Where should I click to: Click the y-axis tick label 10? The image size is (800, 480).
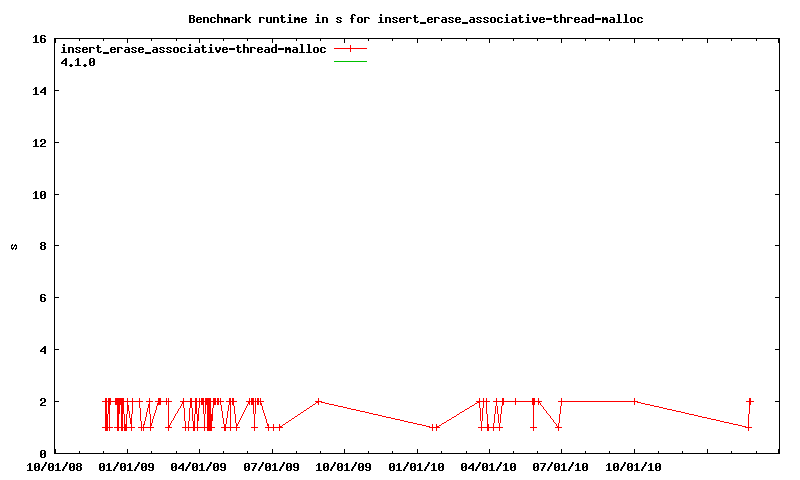(39, 194)
